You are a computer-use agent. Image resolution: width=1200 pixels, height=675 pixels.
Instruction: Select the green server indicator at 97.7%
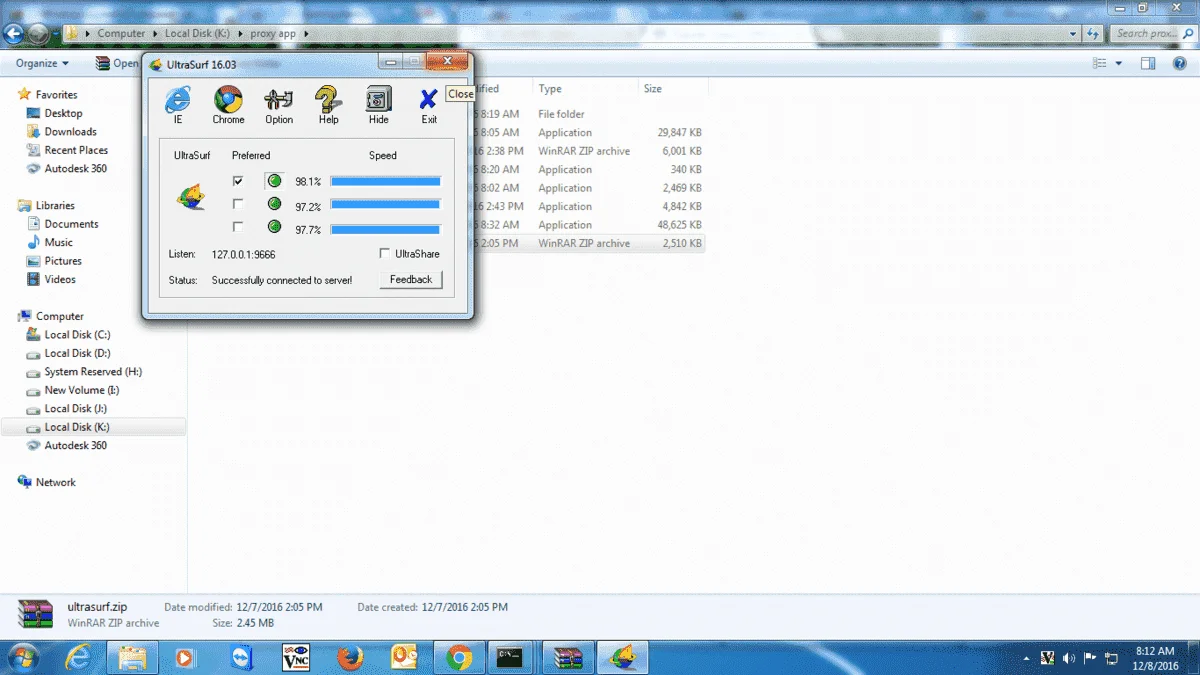click(274, 227)
